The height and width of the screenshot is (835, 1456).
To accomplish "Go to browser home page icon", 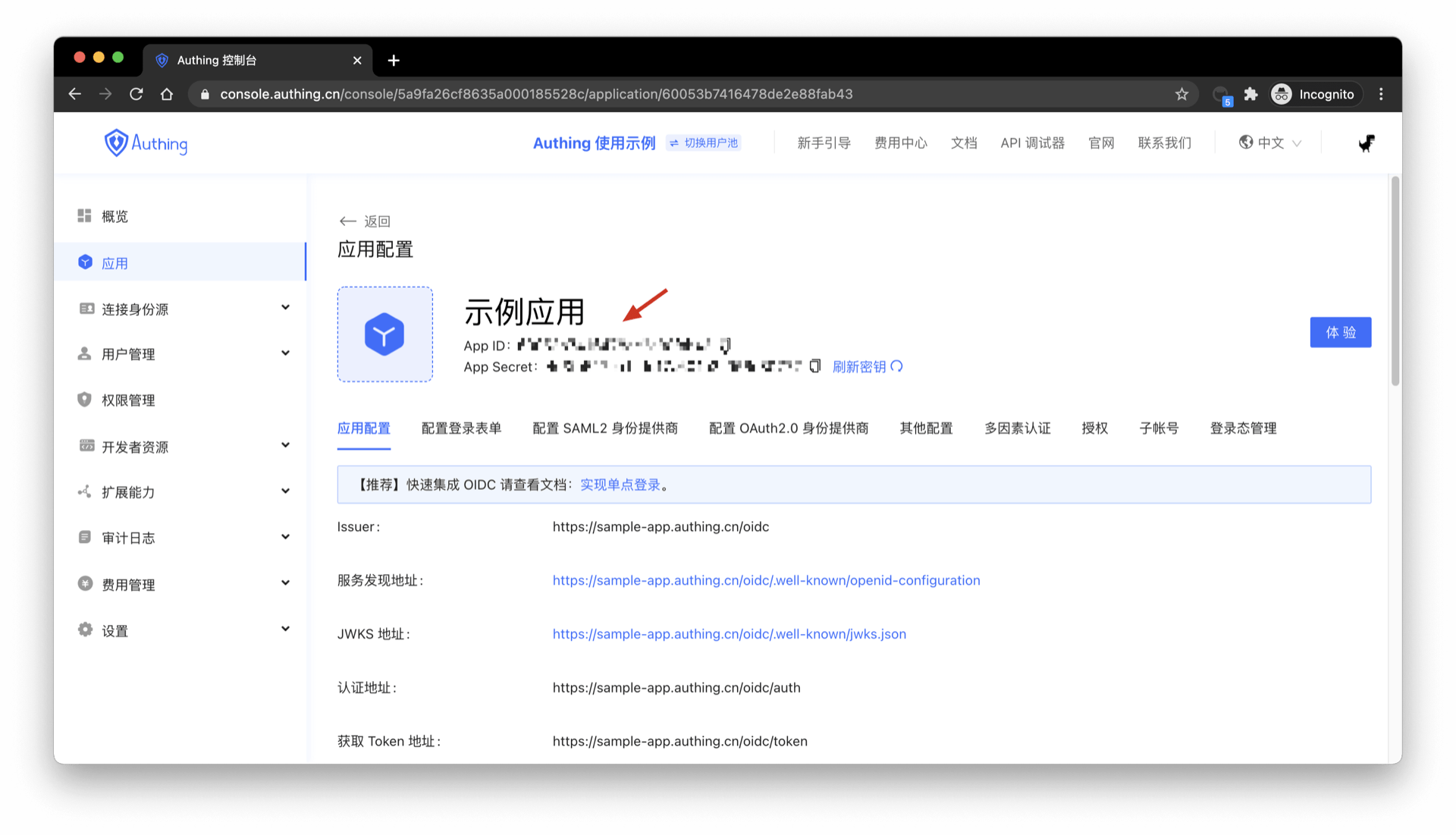I will pyautogui.click(x=167, y=94).
